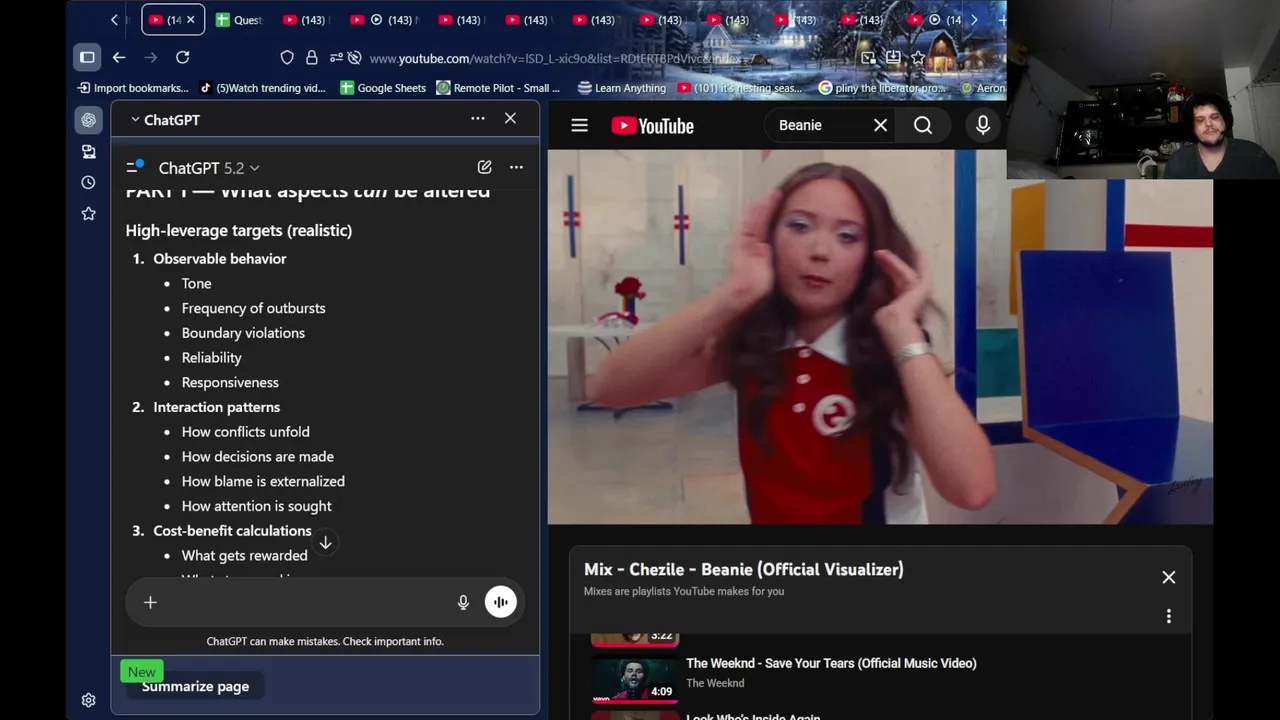Click the ChatGPT dictation microphone

pyautogui.click(x=463, y=602)
